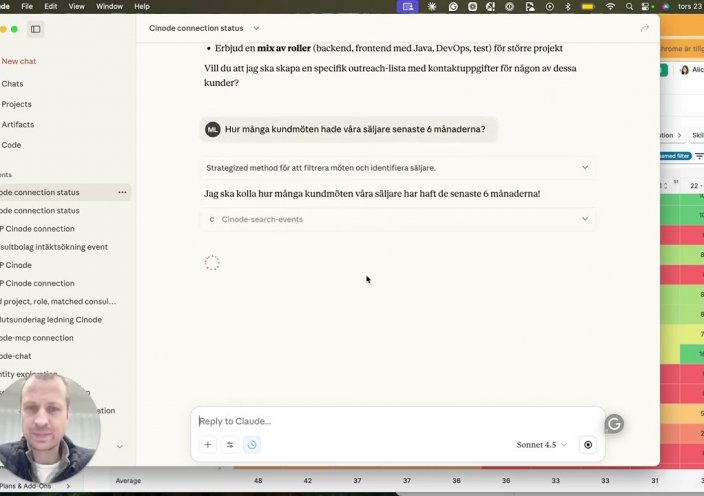Click the share icon at top right
The width and height of the screenshot is (704, 496).
click(x=644, y=28)
